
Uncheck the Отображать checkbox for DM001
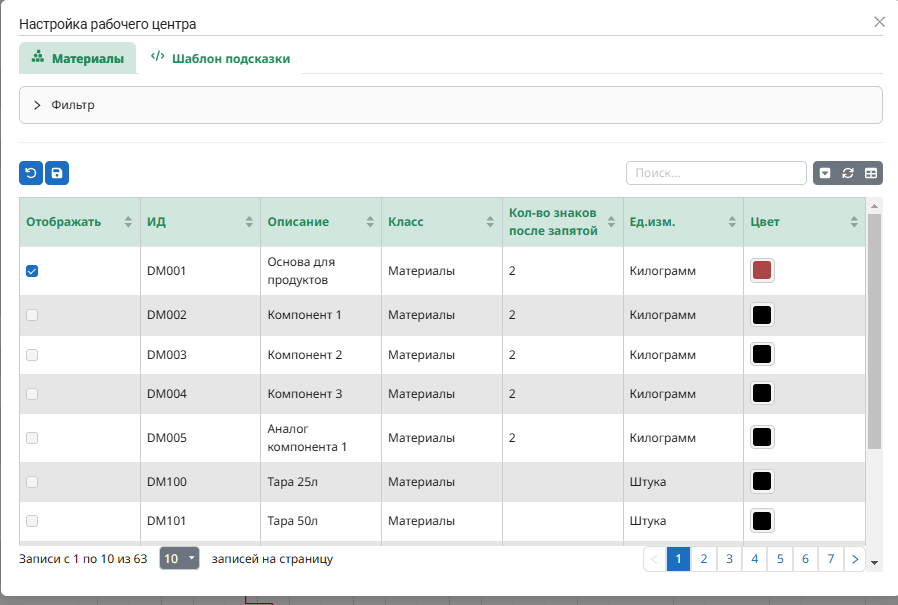click(x=32, y=271)
